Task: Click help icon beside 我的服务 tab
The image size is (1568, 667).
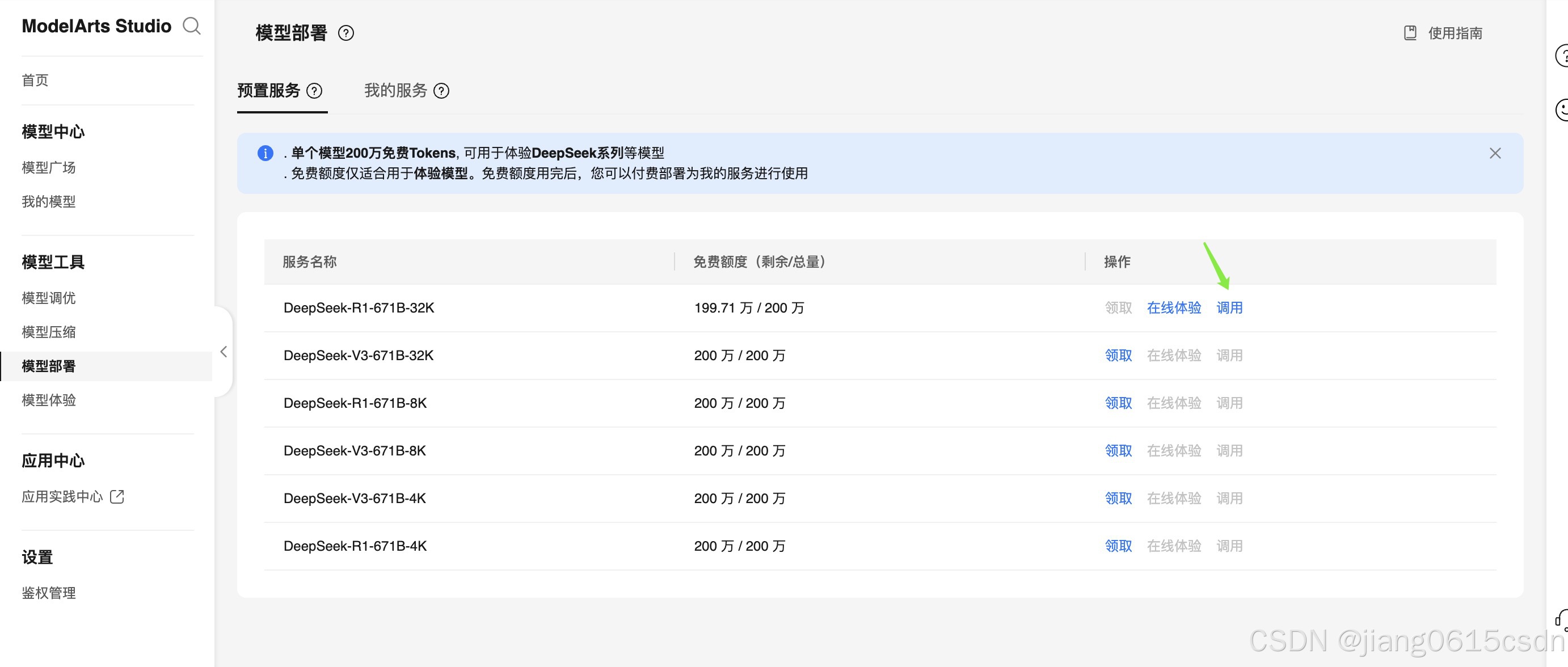Action: click(x=441, y=91)
